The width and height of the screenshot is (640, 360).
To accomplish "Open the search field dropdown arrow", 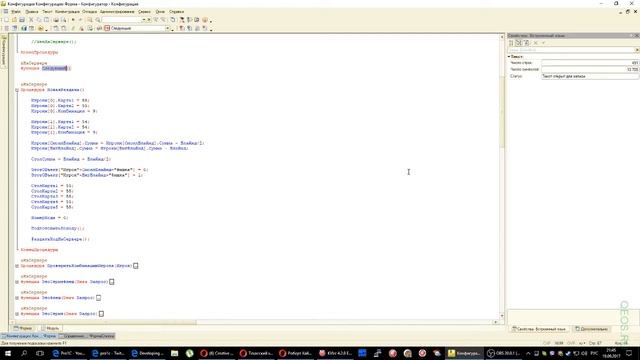I will [144, 20].
